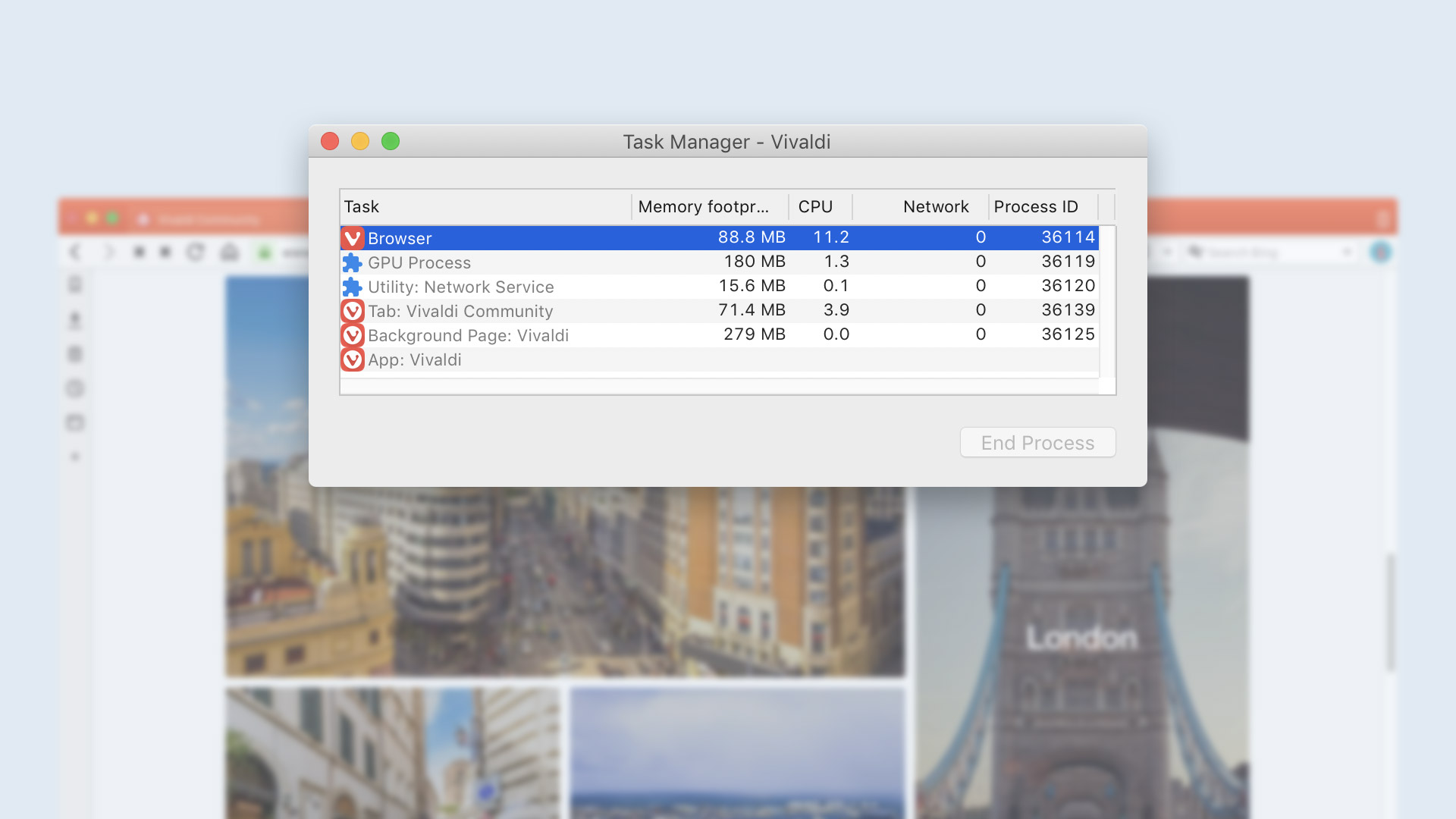Click process ID 36120
This screenshot has height=819, width=1456.
pyautogui.click(x=1068, y=286)
